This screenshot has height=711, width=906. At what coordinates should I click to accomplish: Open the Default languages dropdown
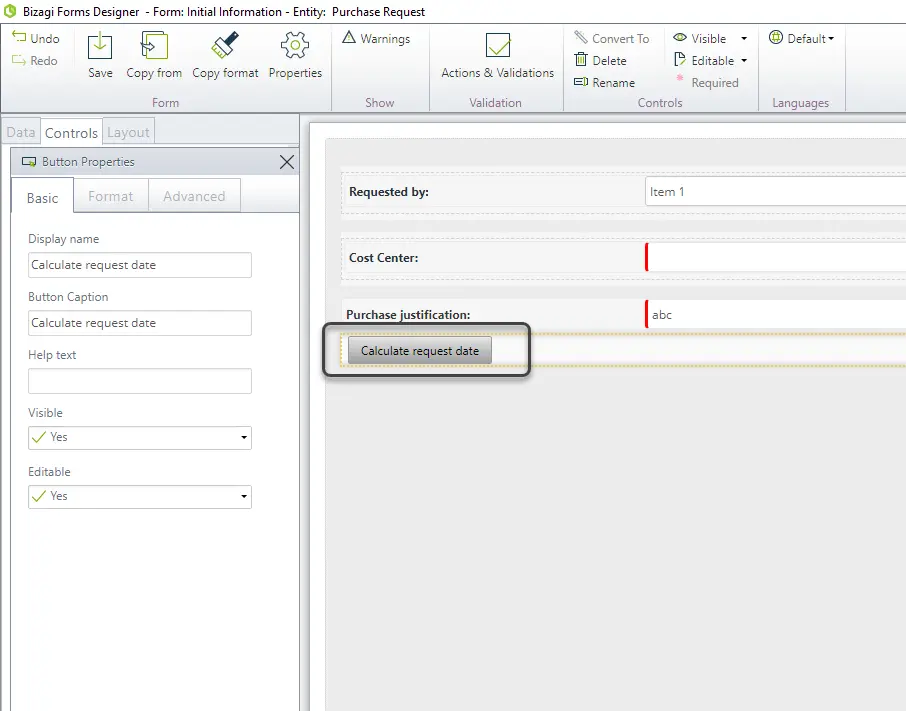[802, 38]
